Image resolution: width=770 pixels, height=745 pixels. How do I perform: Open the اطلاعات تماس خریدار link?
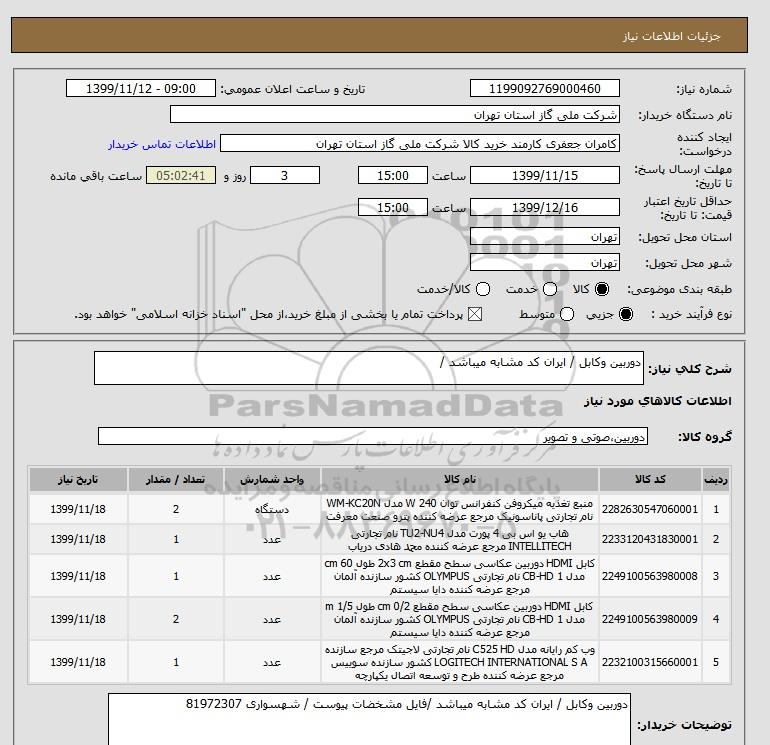pyautogui.click(x=162, y=144)
